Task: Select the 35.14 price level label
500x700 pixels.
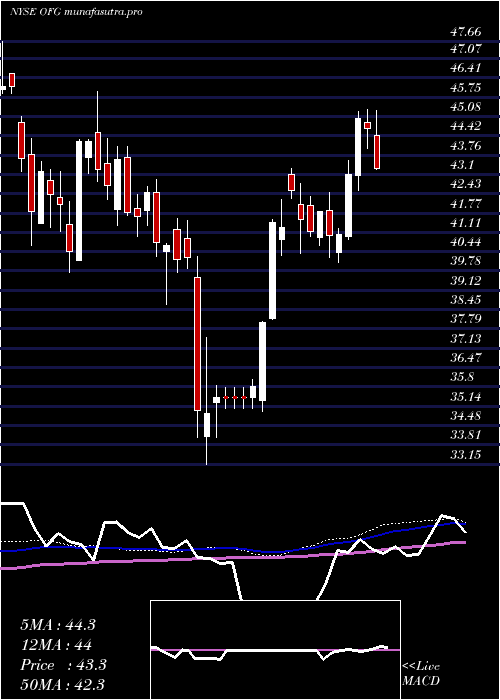Action: pos(466,397)
